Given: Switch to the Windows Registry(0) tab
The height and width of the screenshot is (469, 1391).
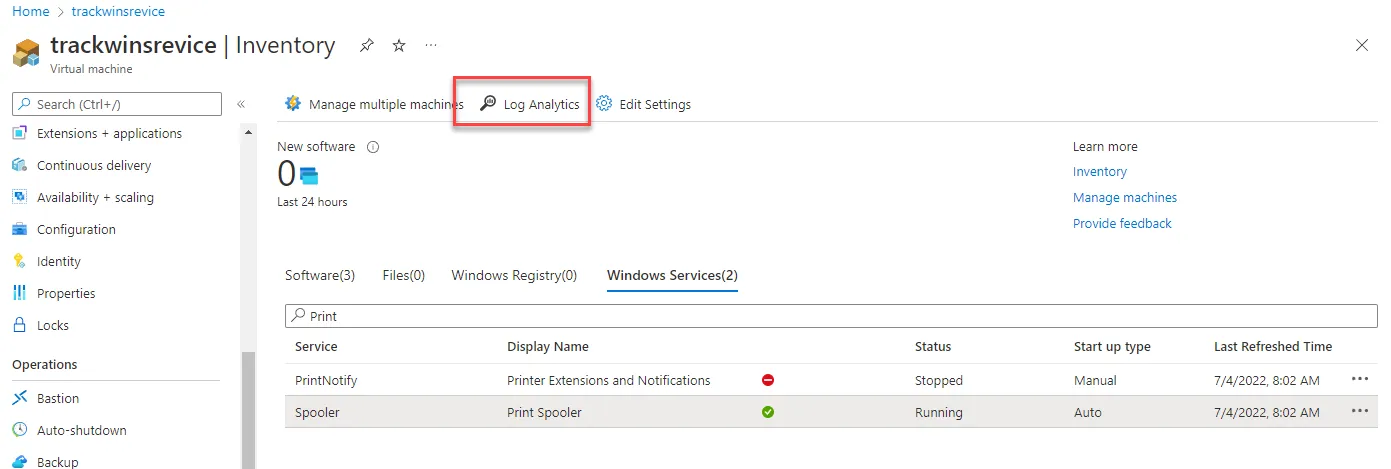Looking at the screenshot, I should [x=514, y=275].
